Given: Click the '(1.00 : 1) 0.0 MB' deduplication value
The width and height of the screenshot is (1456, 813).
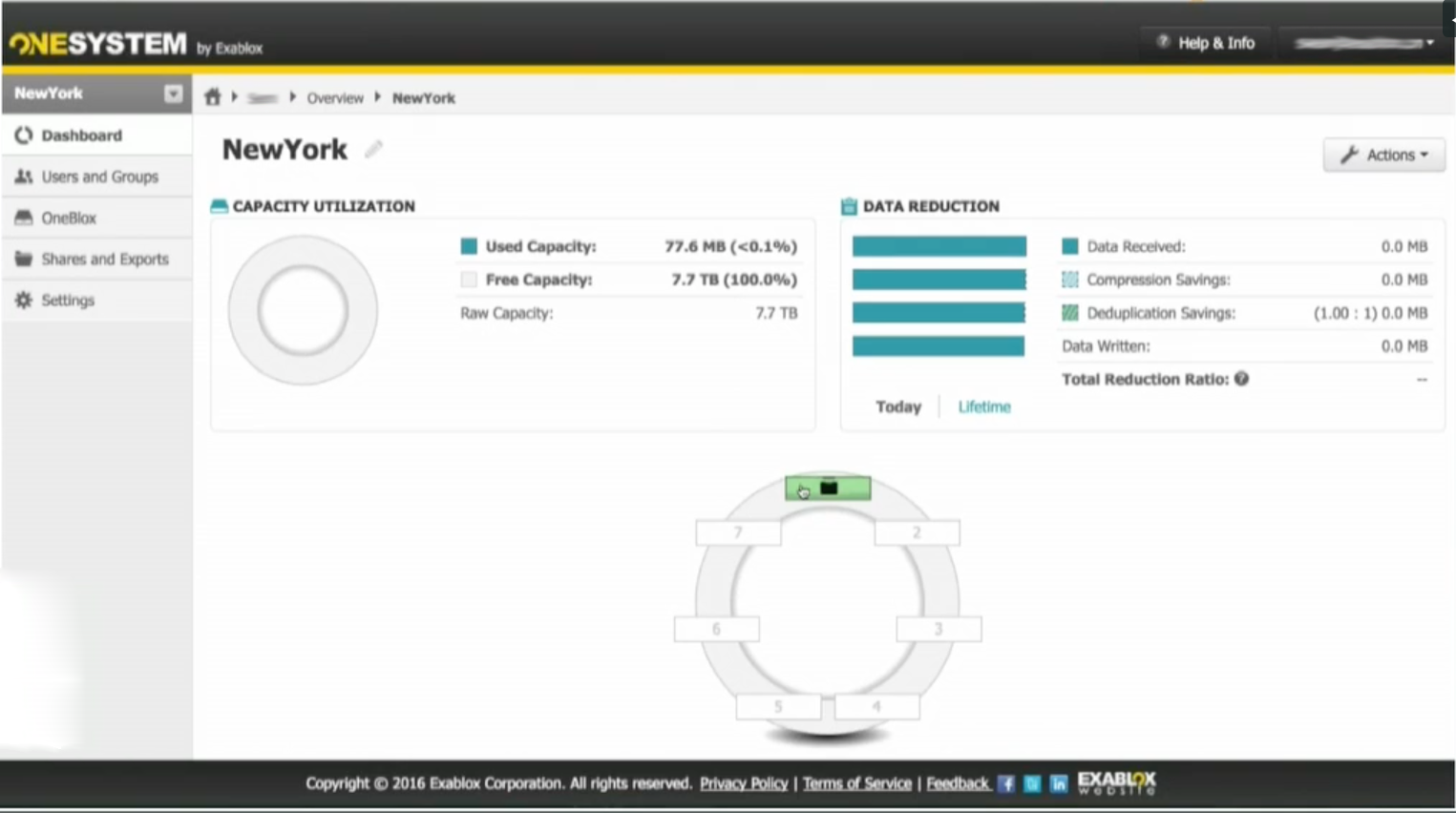Looking at the screenshot, I should click(1370, 313).
